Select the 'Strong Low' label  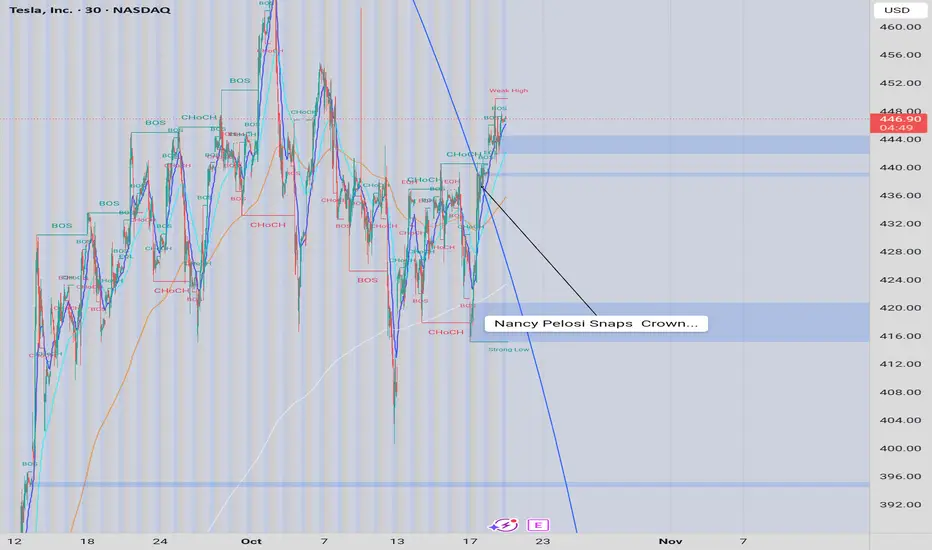509,350
